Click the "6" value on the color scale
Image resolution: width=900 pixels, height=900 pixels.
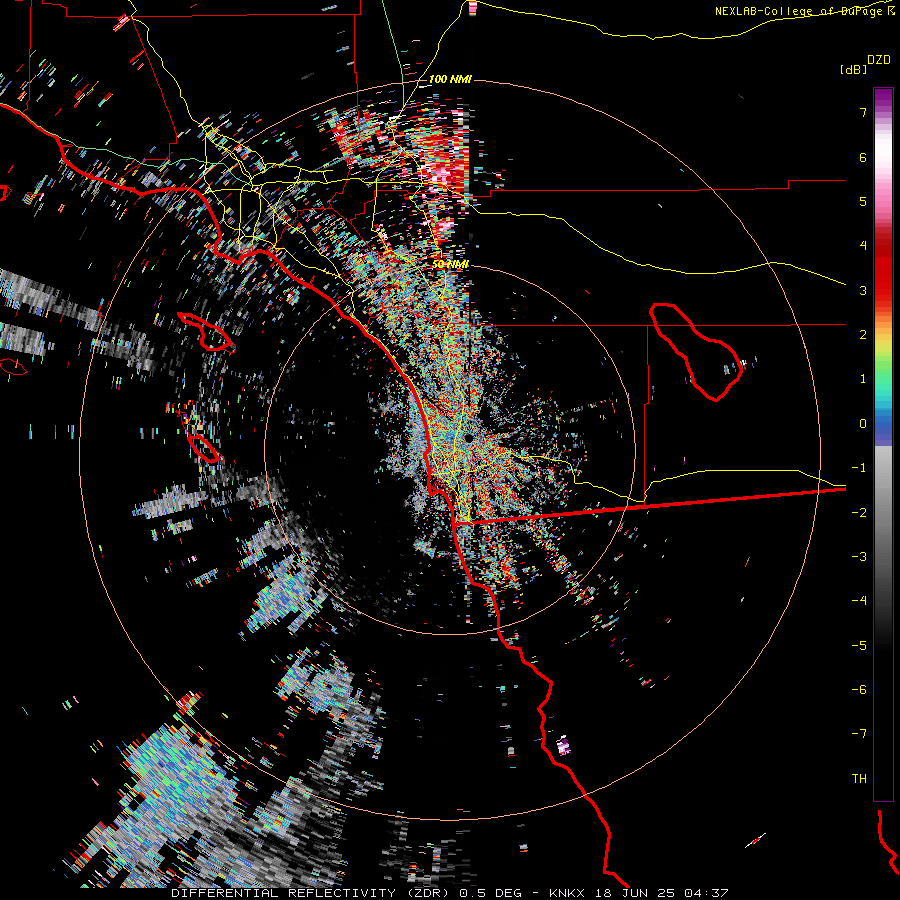coord(863,157)
